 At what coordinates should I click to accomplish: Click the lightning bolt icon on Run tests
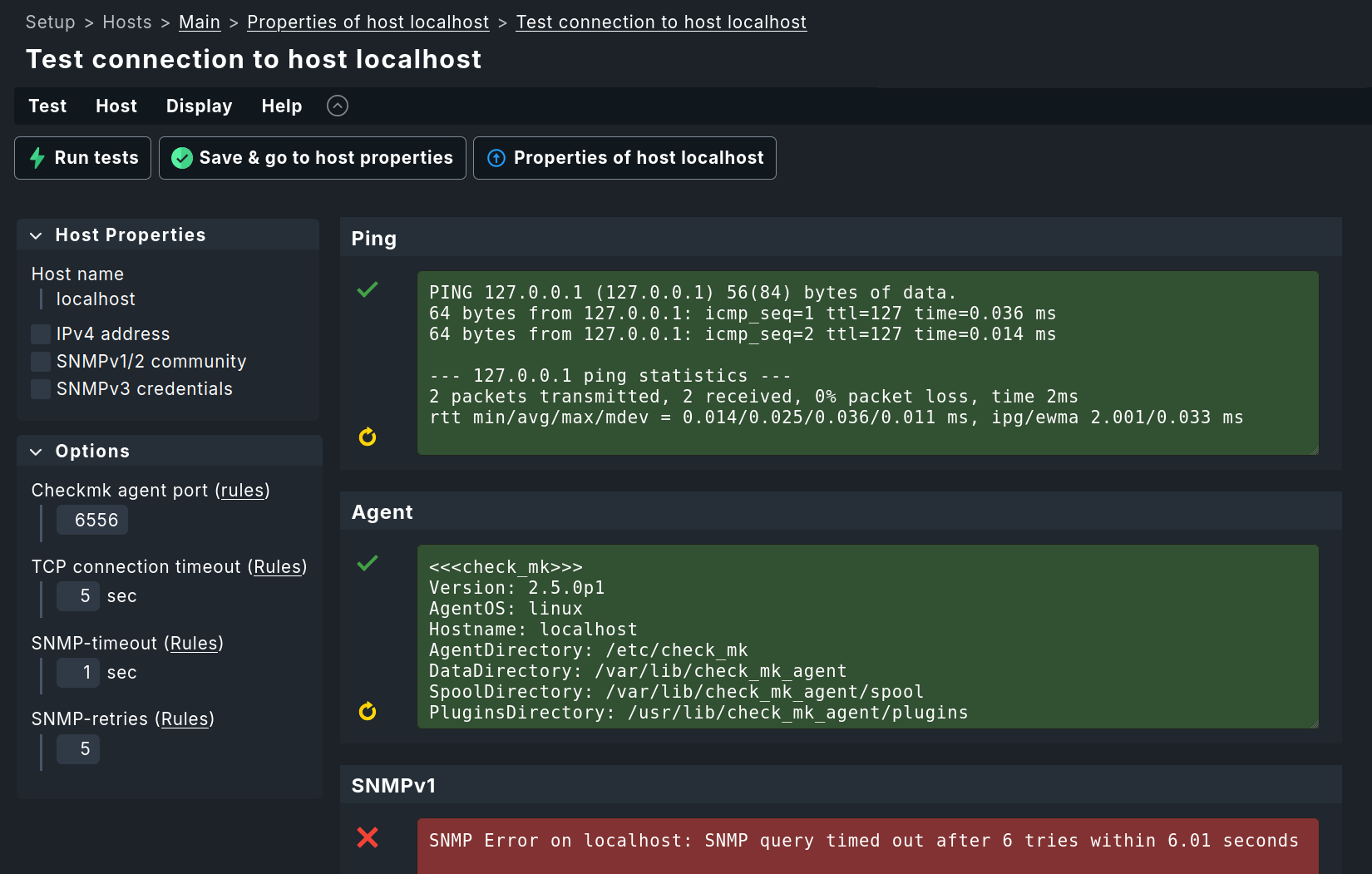point(37,157)
